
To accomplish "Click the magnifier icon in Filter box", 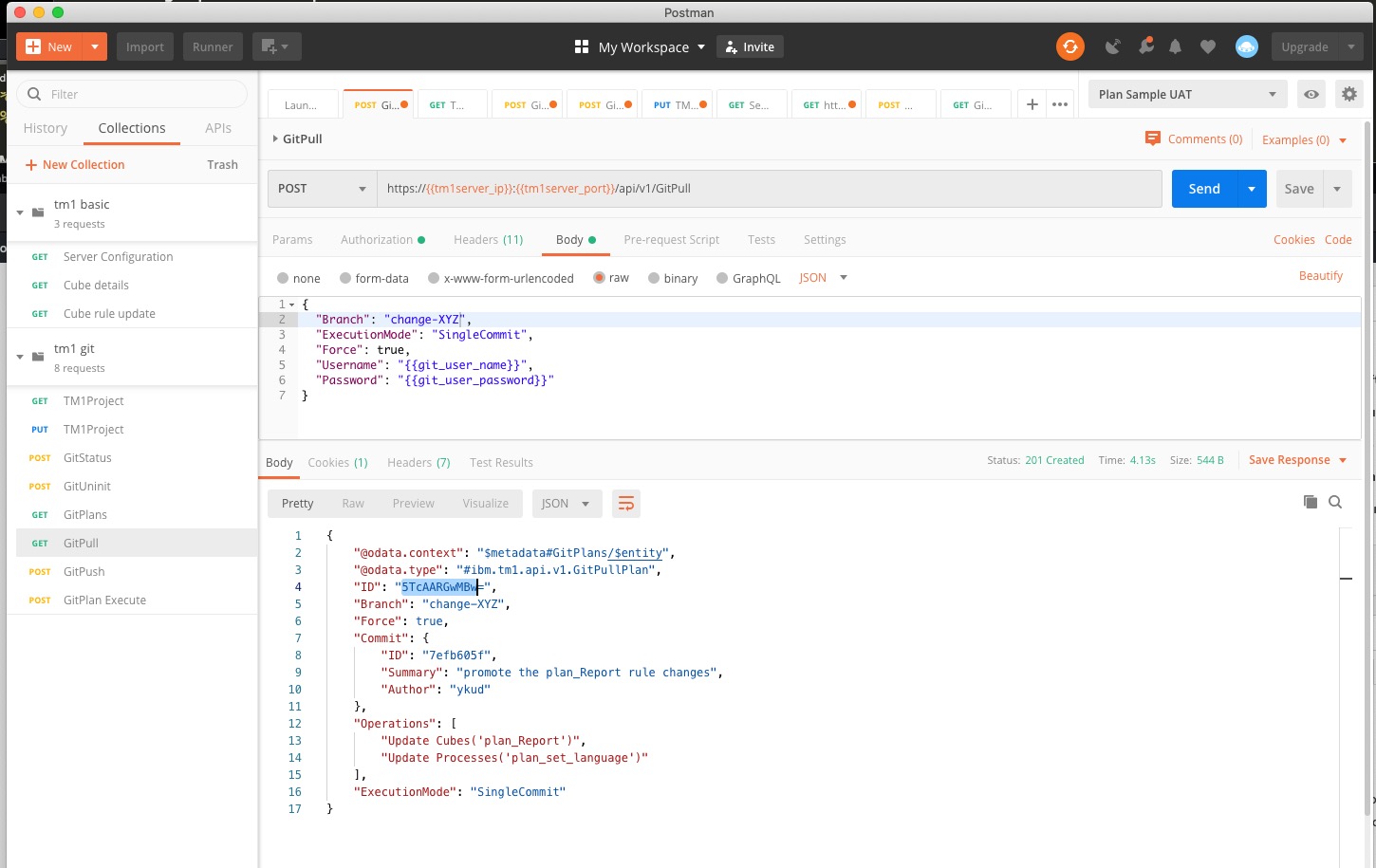I will tap(34, 94).
